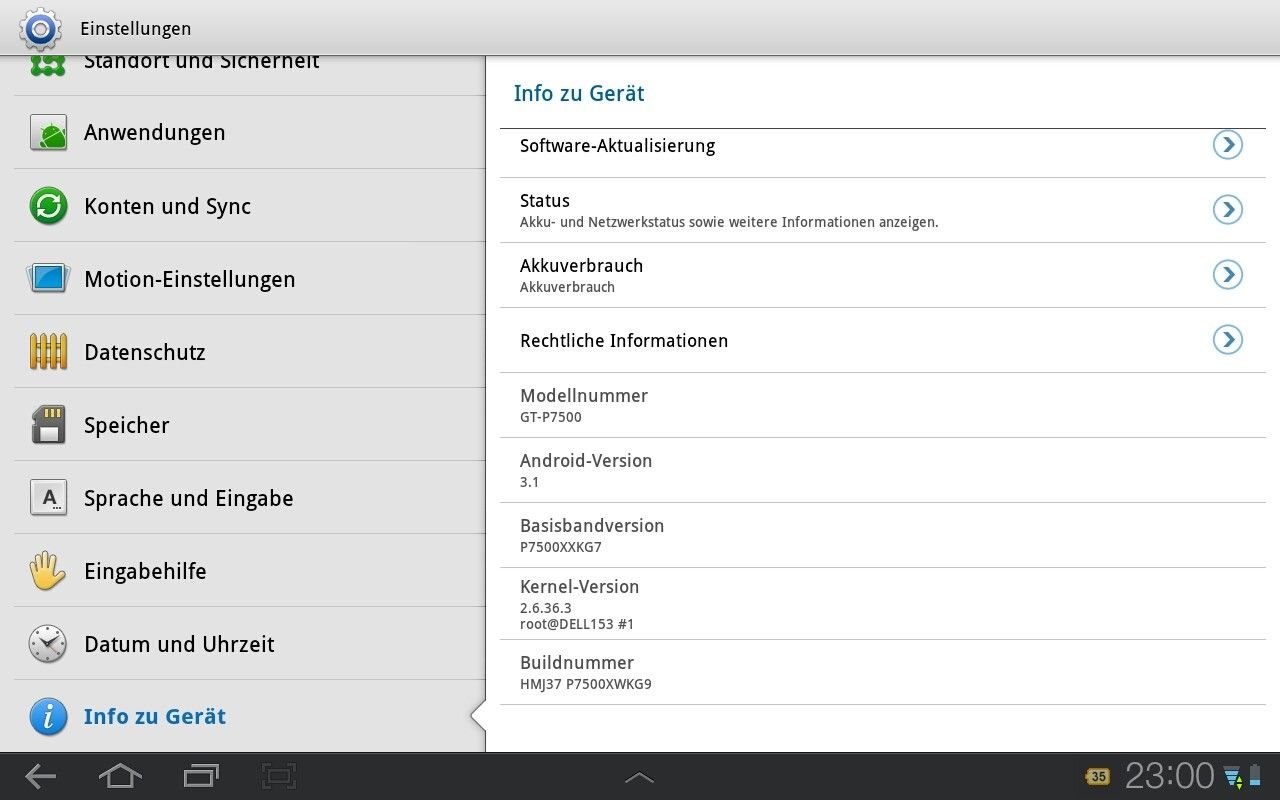
Task: Select Info zu Gerät menu entry
Action: tap(155, 717)
